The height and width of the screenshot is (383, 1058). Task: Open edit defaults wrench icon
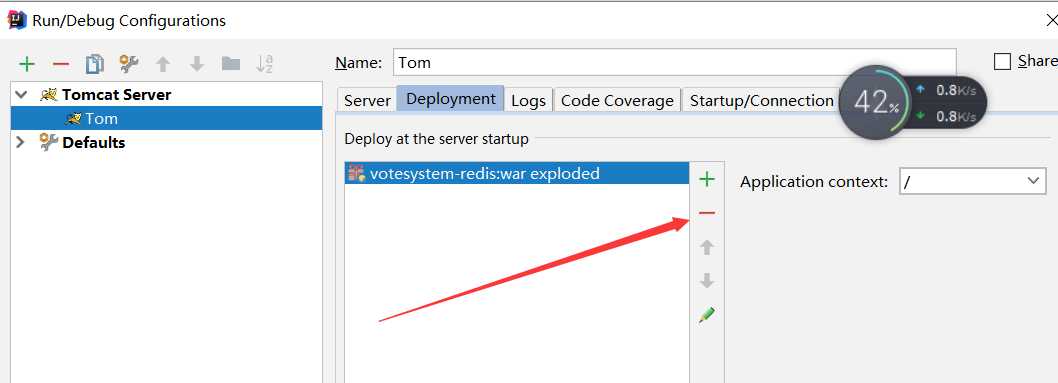[x=128, y=63]
